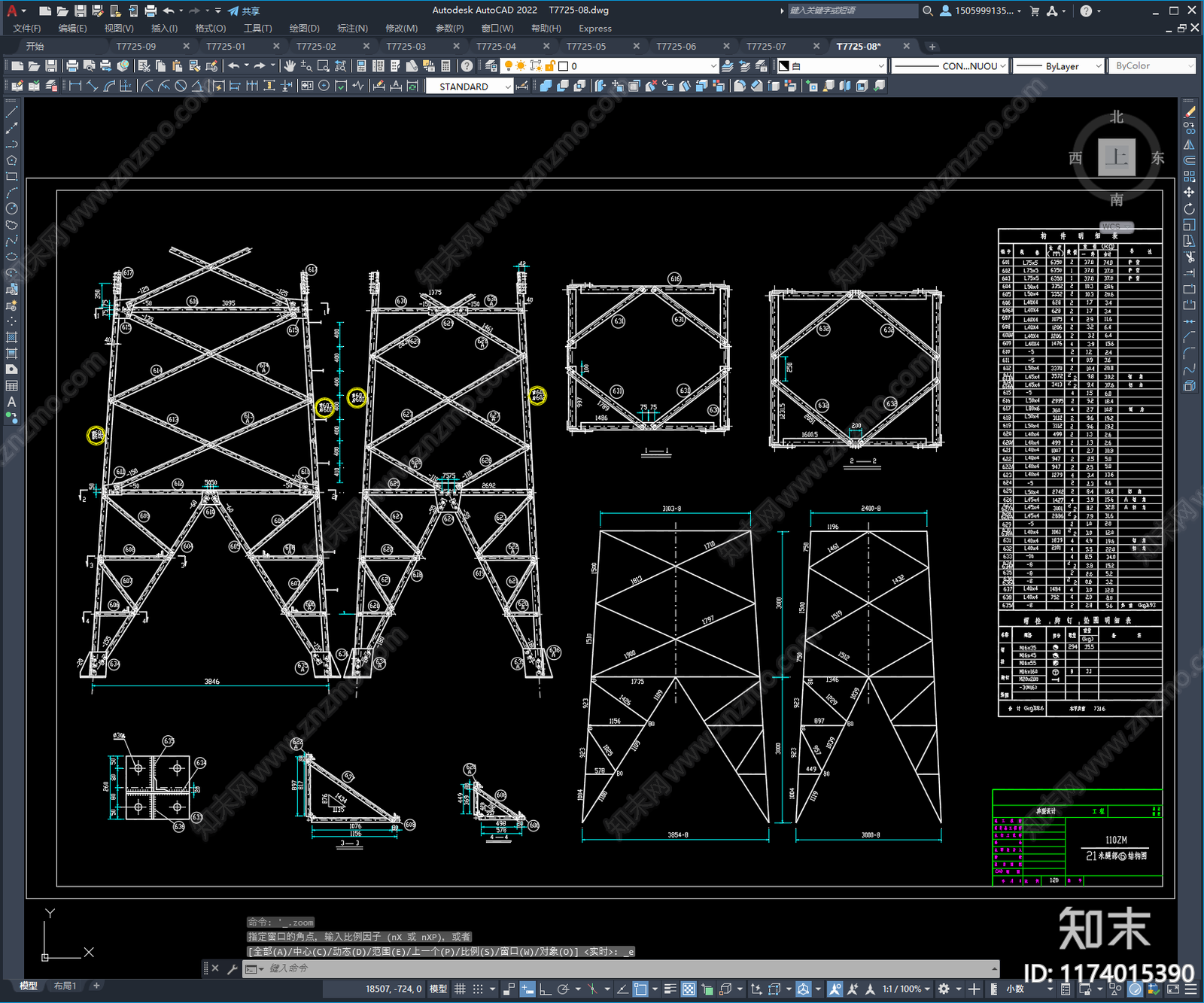Click the 模型 model space status button

(x=438, y=989)
